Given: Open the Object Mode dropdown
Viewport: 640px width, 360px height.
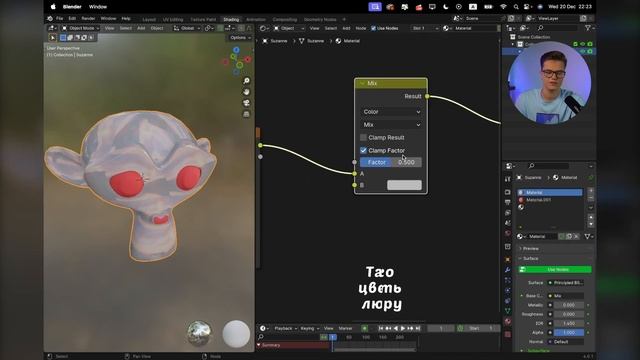Looking at the screenshot, I should [x=80, y=28].
